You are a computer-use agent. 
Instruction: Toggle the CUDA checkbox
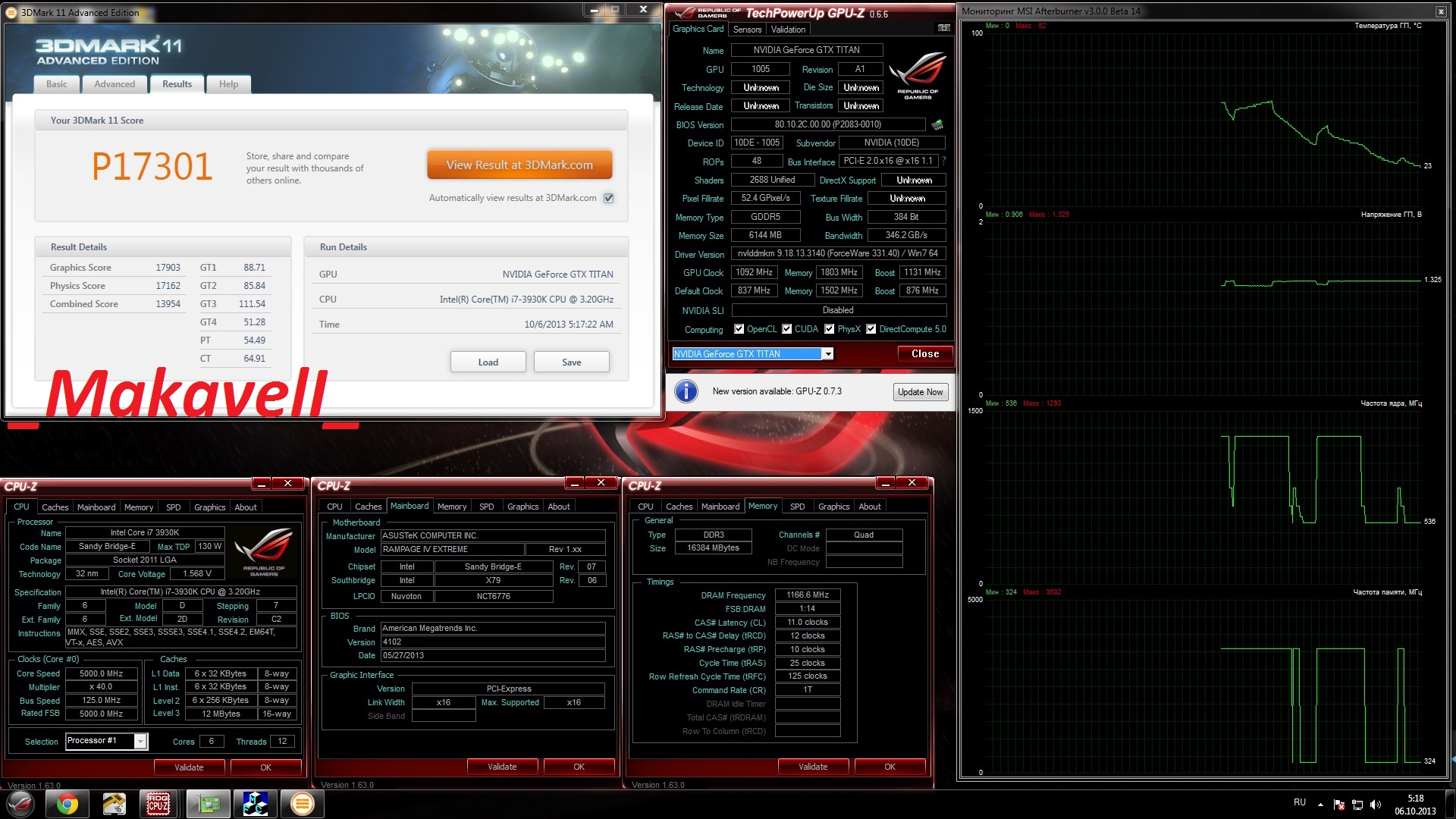tap(787, 329)
